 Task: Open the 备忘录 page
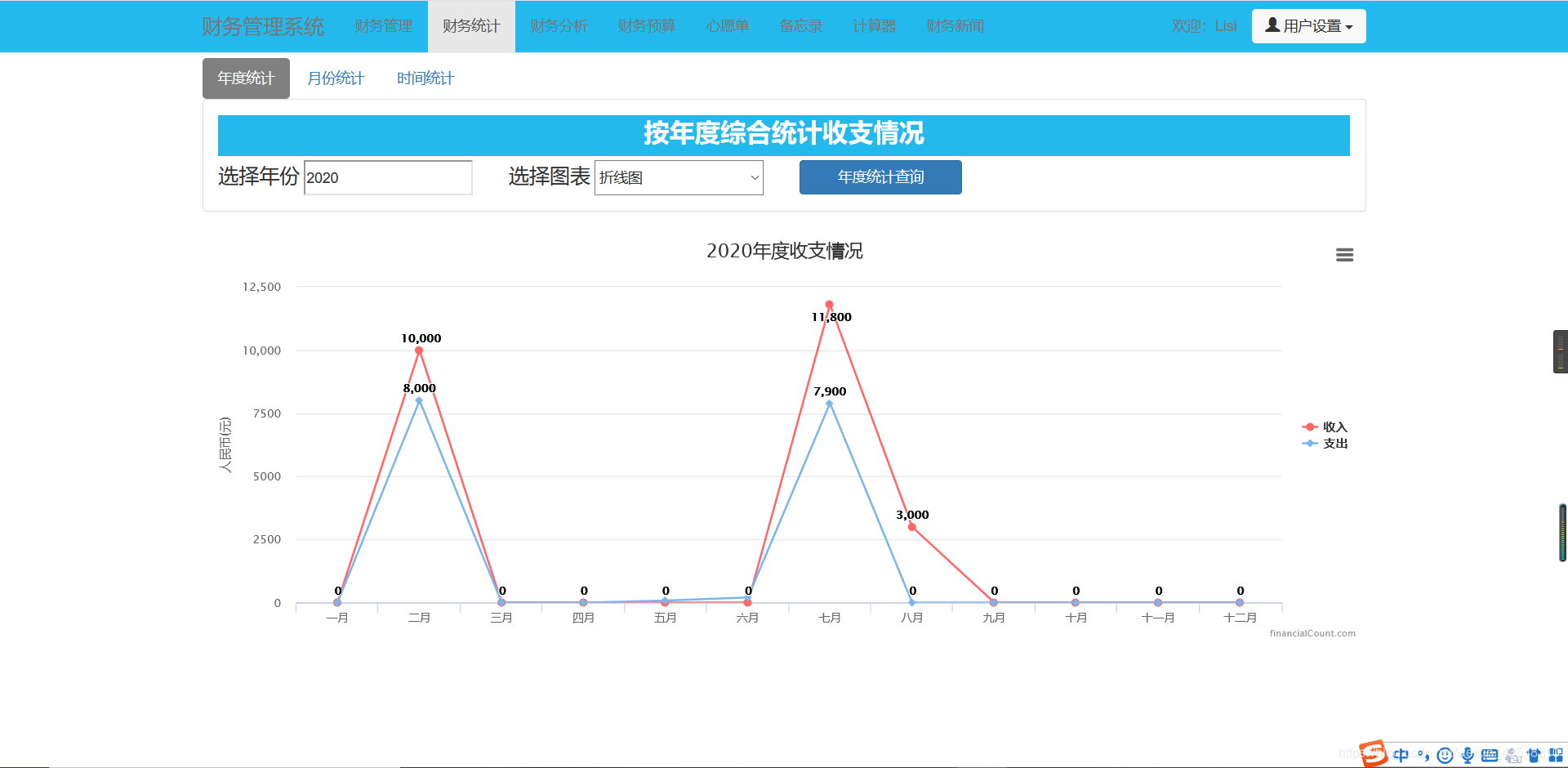click(x=800, y=26)
